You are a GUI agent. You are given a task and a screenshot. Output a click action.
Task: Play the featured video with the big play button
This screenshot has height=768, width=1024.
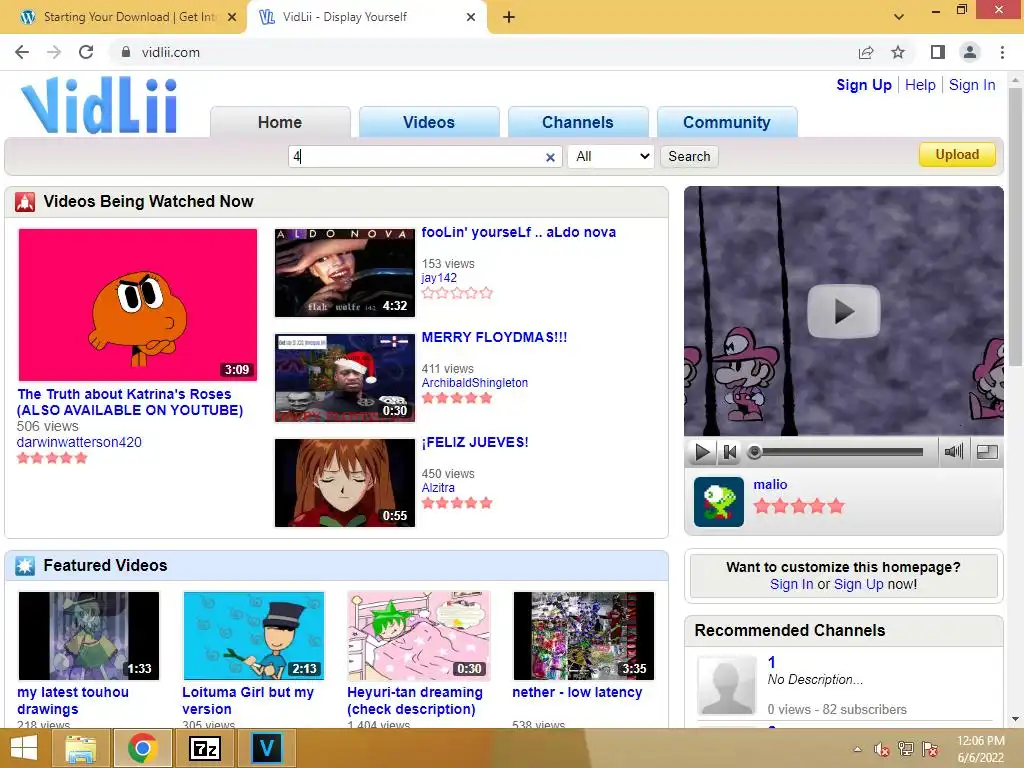(844, 312)
